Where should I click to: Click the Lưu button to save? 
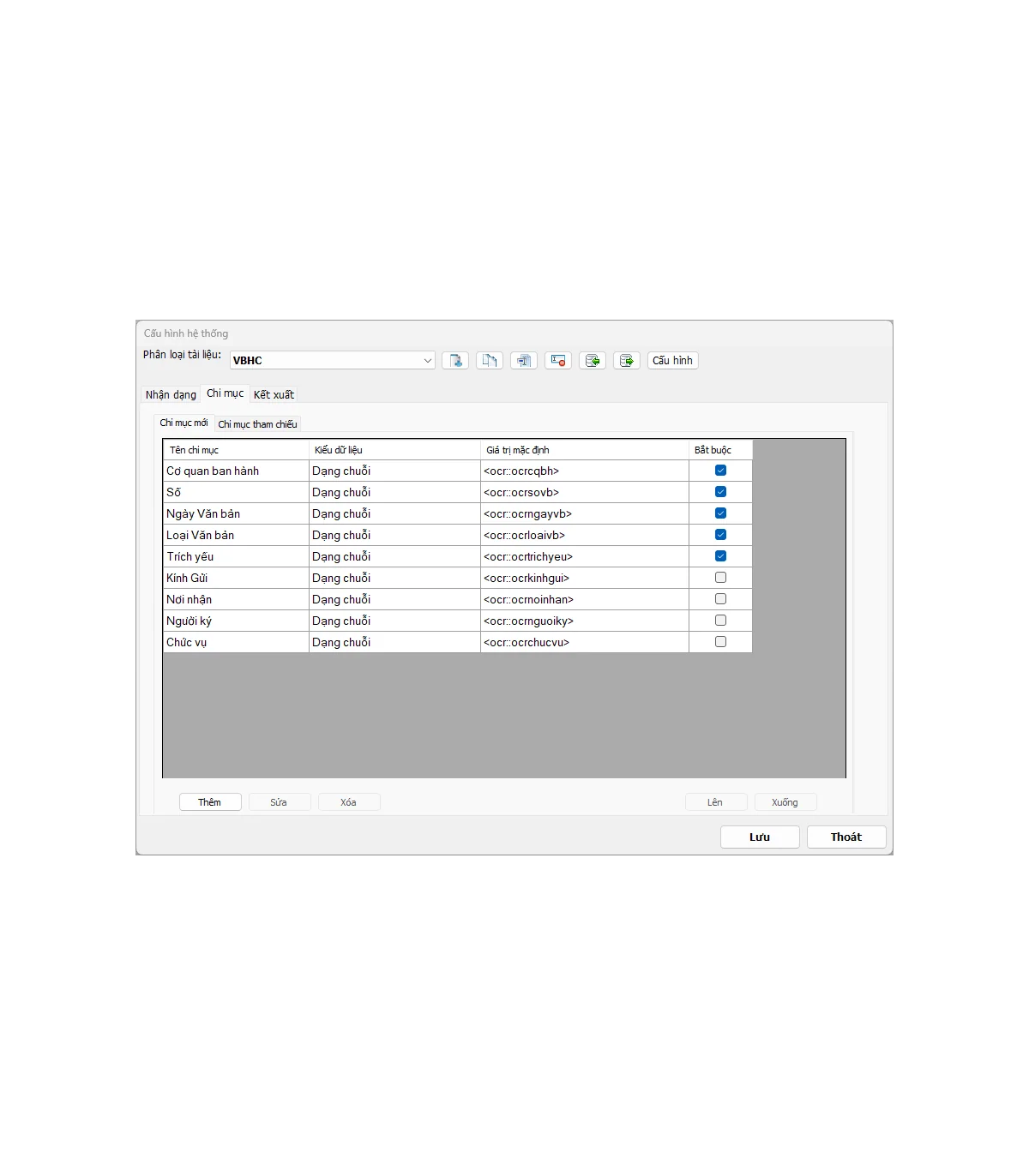coord(760,837)
